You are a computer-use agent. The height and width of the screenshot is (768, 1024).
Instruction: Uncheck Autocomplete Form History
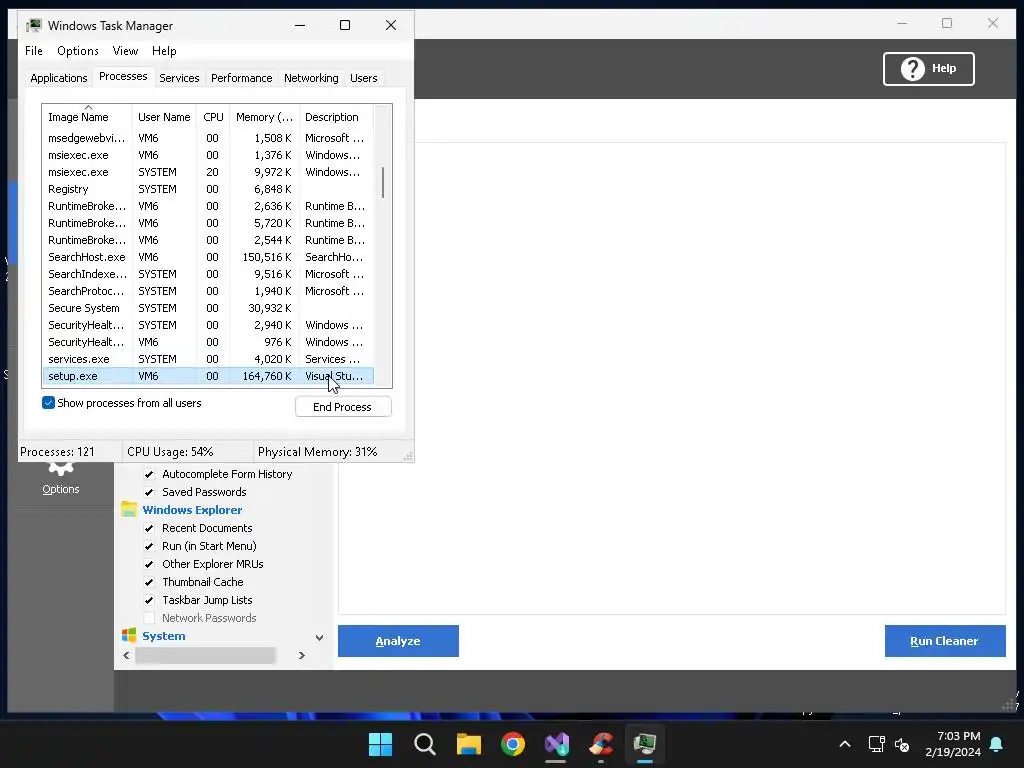coord(149,474)
